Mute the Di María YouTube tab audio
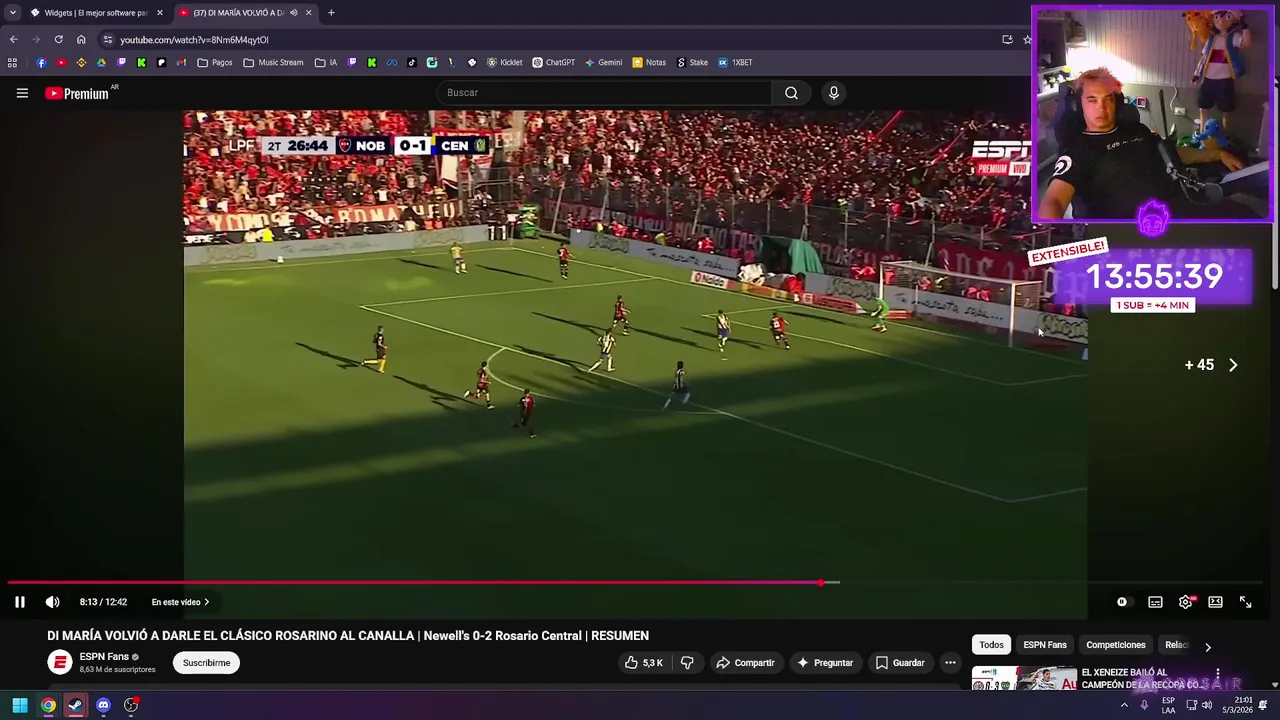 293,13
